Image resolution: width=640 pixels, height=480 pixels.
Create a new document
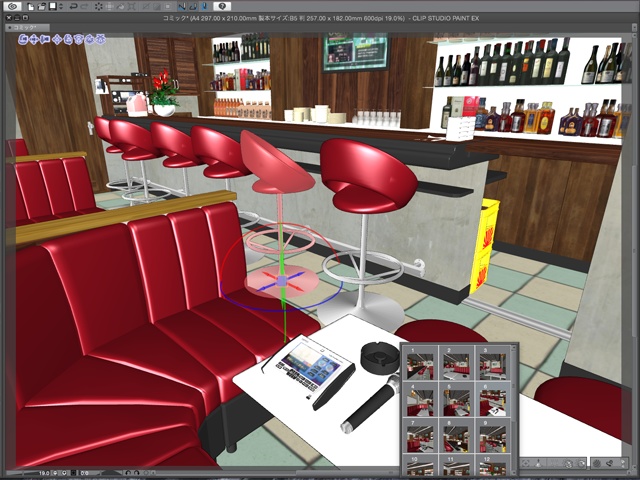click(x=31, y=7)
